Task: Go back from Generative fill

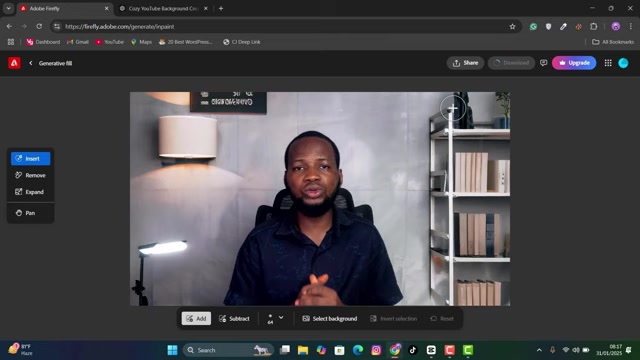Action: tap(31, 63)
